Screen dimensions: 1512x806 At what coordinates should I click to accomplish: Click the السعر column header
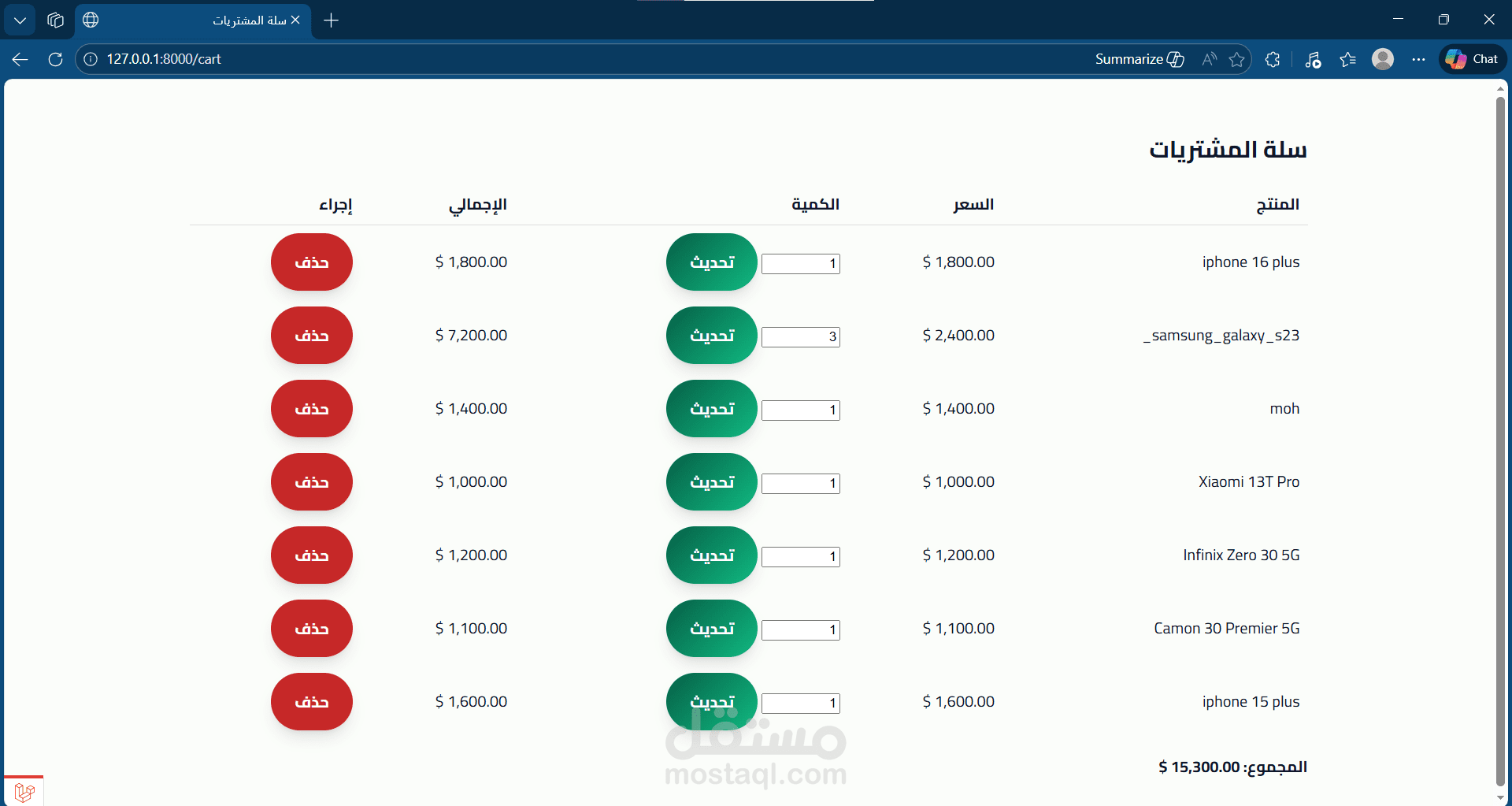click(x=973, y=205)
